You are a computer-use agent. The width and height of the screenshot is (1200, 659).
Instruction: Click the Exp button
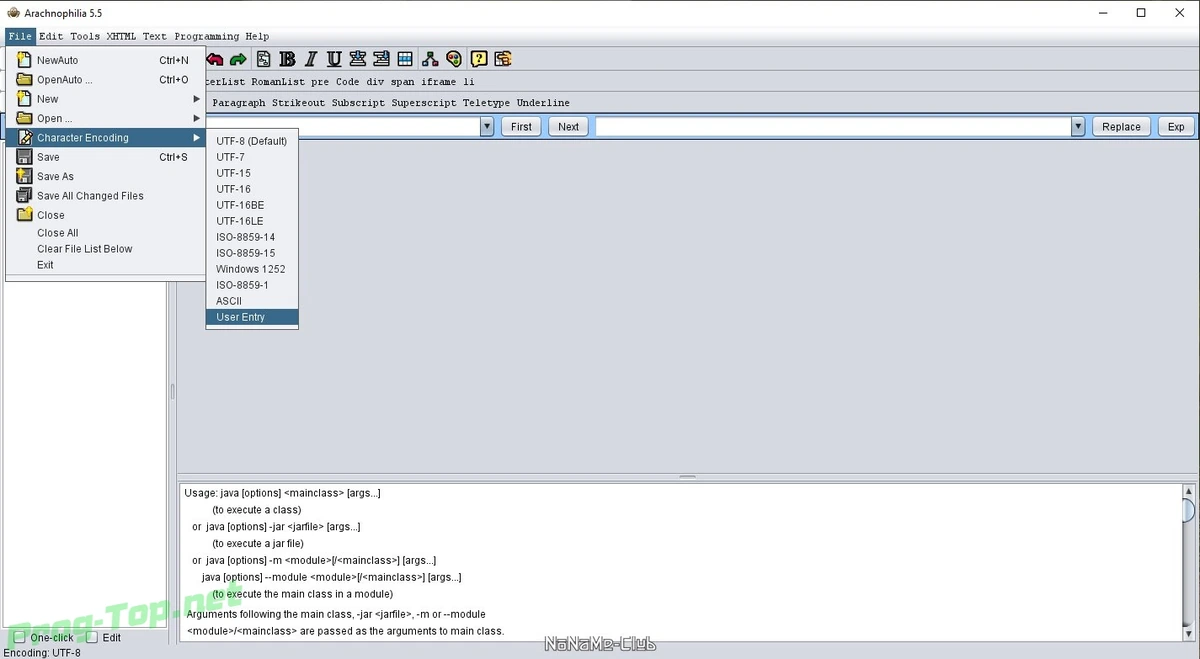coord(1176,127)
